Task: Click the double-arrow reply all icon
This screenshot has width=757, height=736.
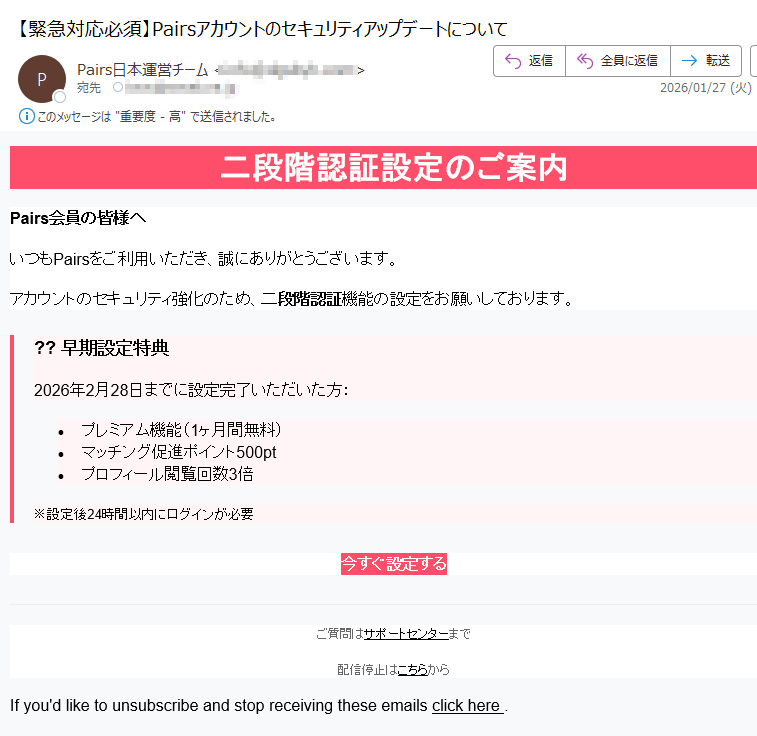Action: 585,60
